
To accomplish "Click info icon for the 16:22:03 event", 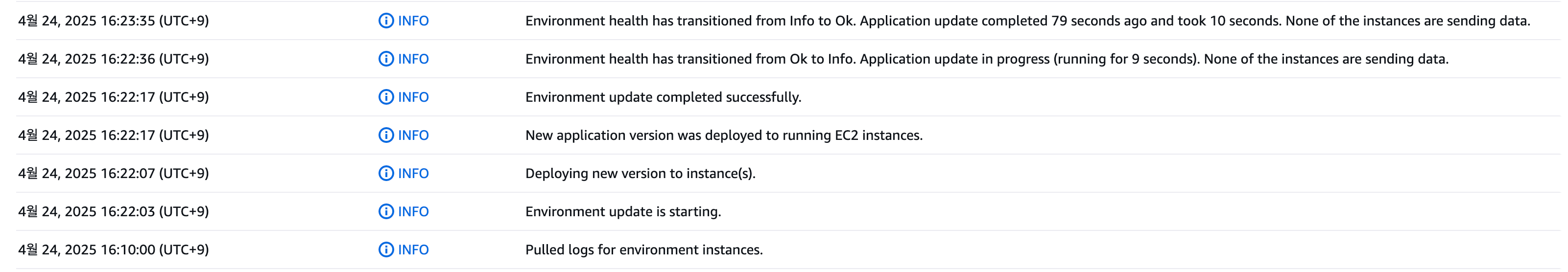I will pyautogui.click(x=386, y=212).
